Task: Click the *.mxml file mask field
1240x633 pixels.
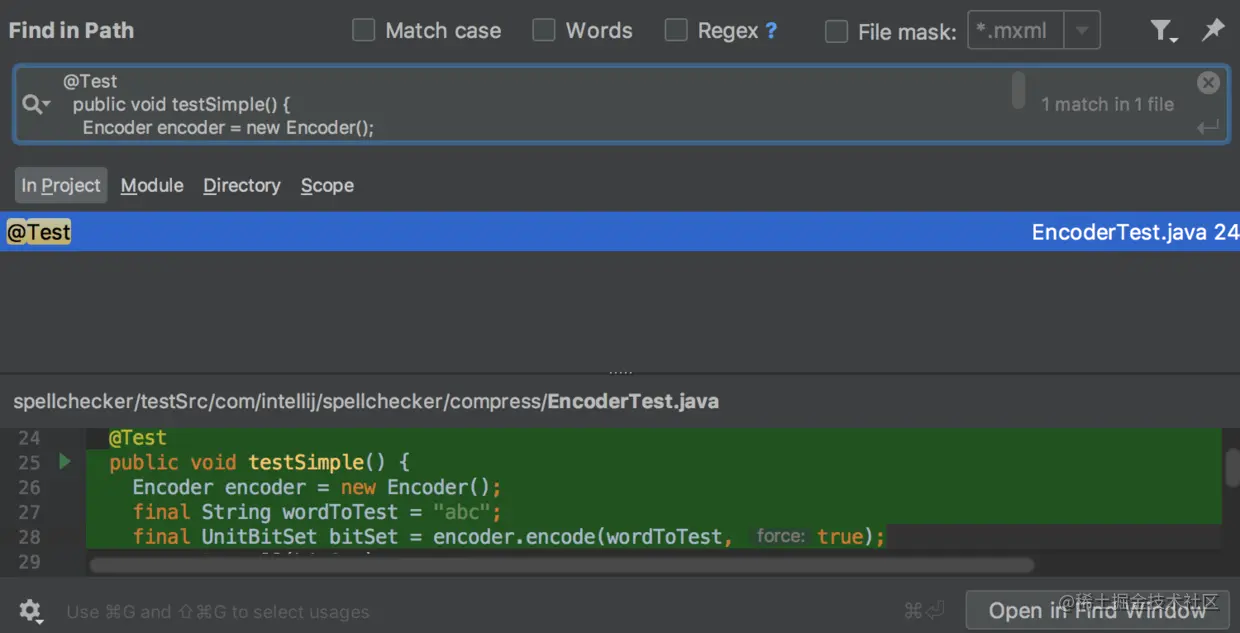Action: (1017, 31)
